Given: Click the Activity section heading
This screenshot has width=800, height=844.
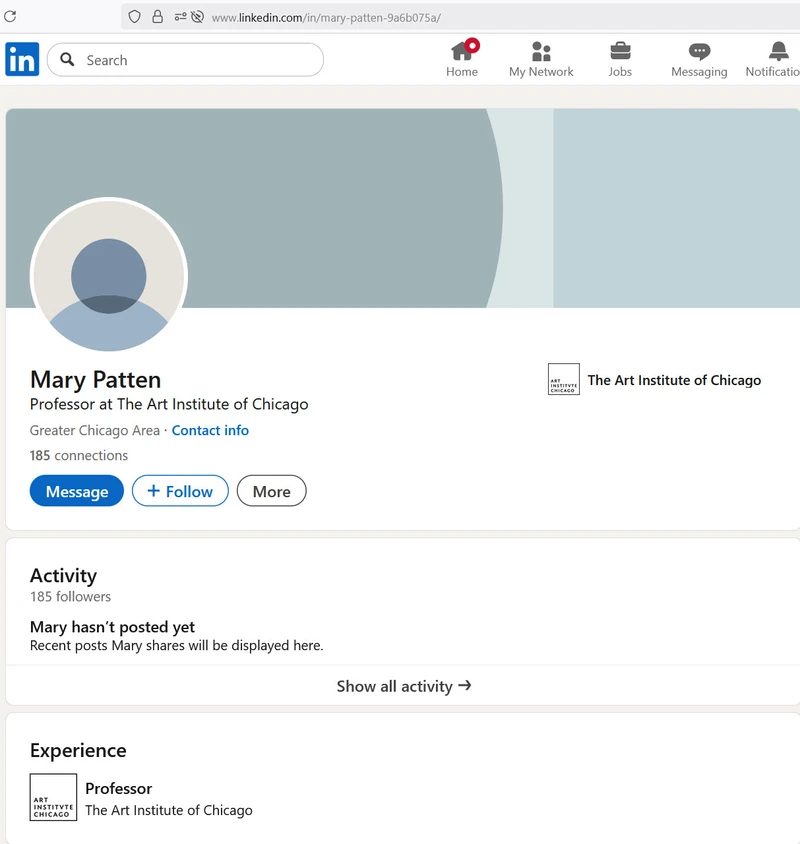Looking at the screenshot, I should 64,575.
